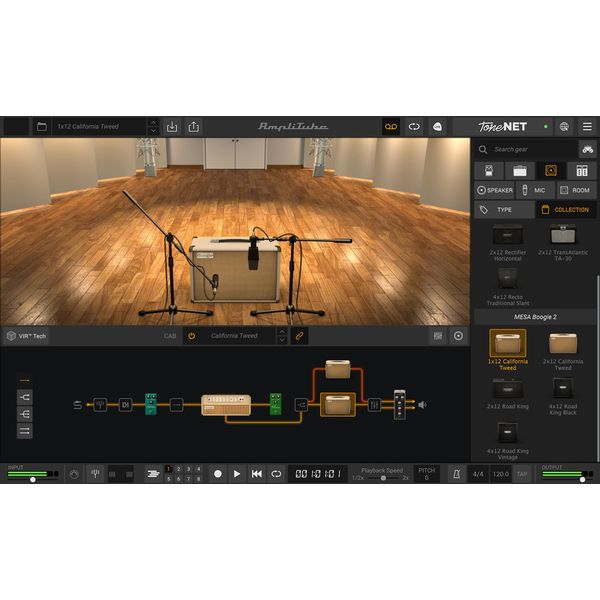Viewport: 600px width, 600px height.
Task: Click the globe icon next to ToneNET
Action: click(564, 127)
